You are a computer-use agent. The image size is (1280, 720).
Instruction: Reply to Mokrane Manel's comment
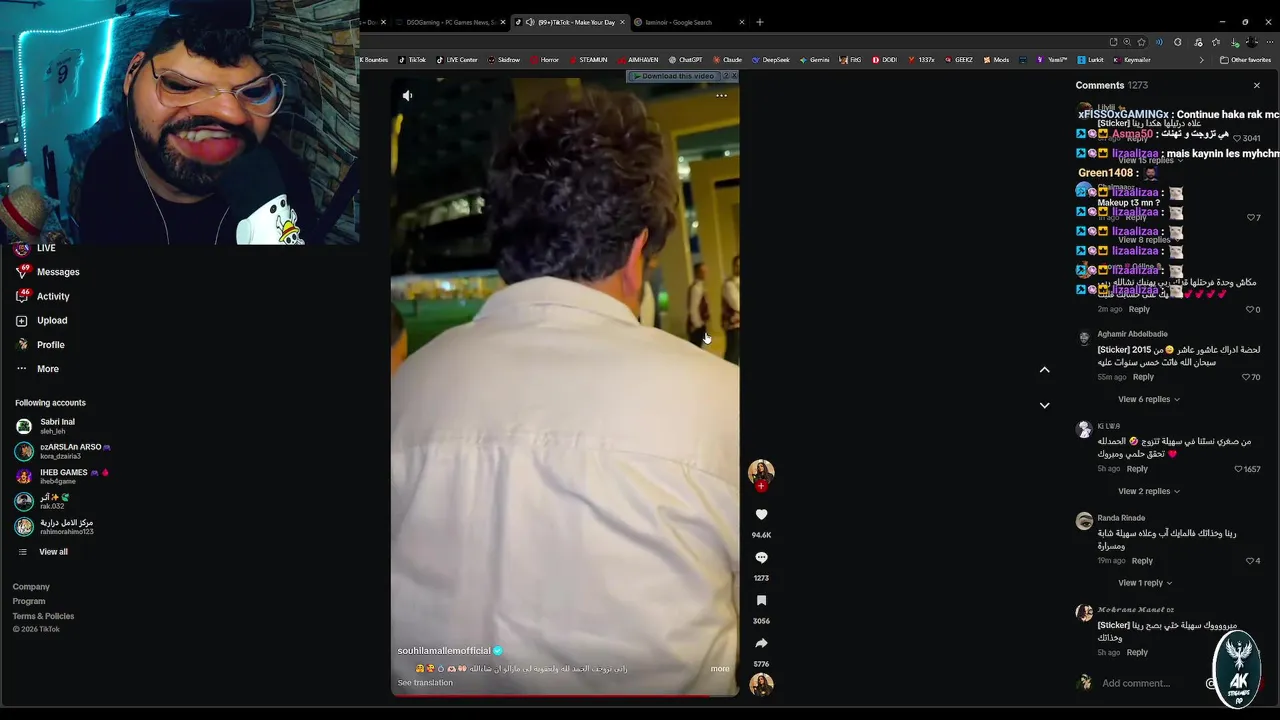[x=1137, y=652]
